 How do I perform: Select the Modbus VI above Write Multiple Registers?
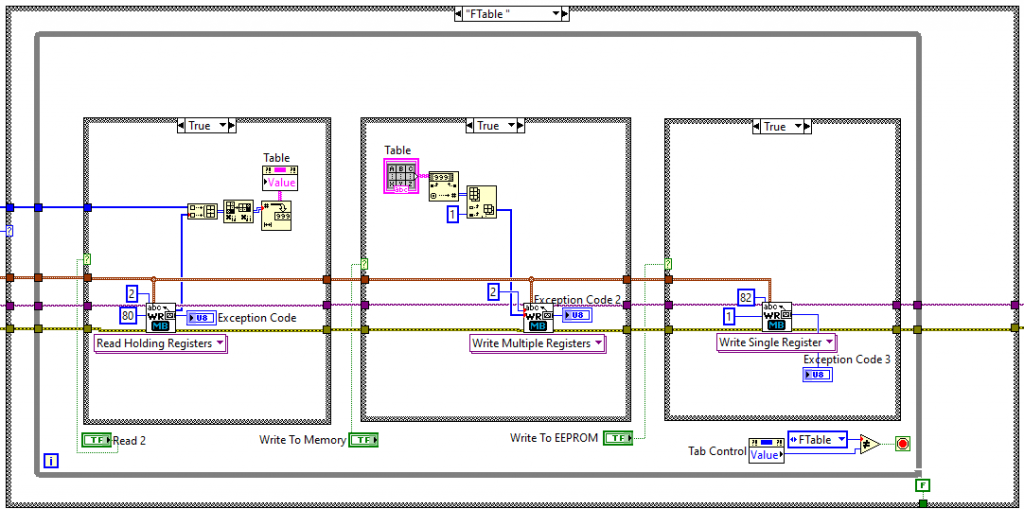pos(537,317)
